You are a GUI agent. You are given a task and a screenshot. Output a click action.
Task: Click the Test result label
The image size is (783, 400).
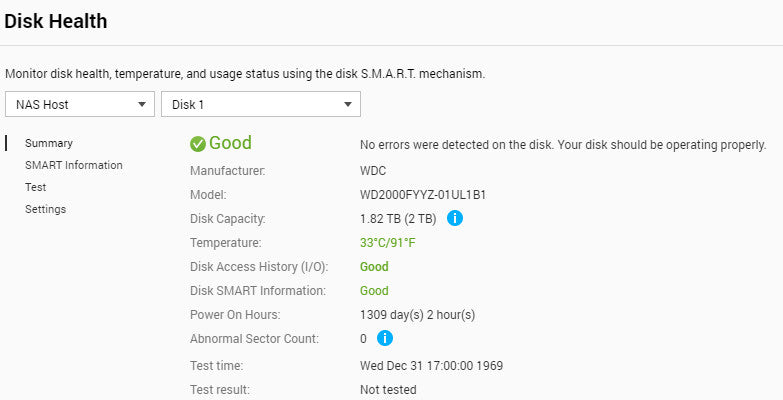[x=220, y=390]
